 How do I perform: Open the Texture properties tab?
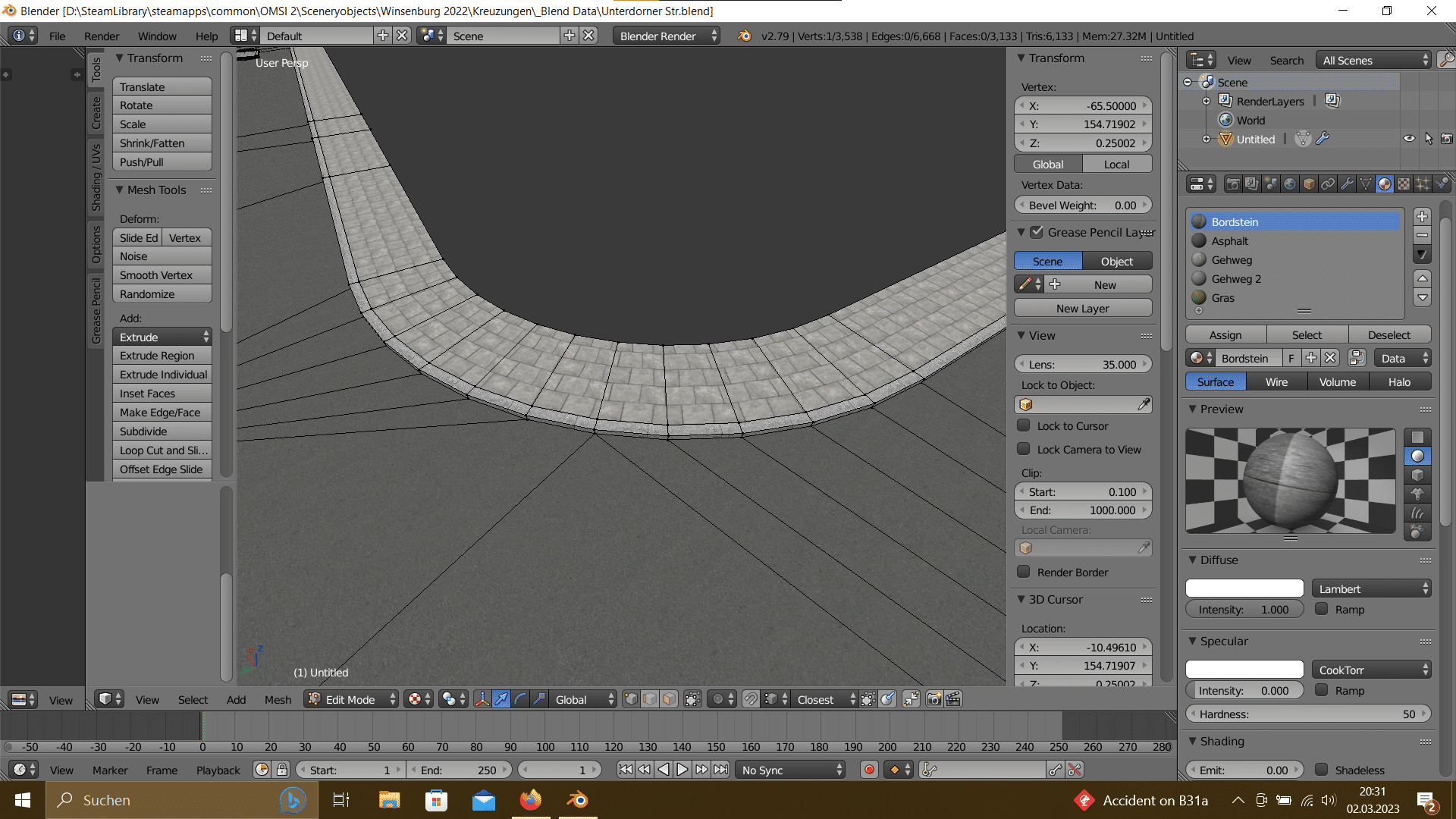(1404, 184)
